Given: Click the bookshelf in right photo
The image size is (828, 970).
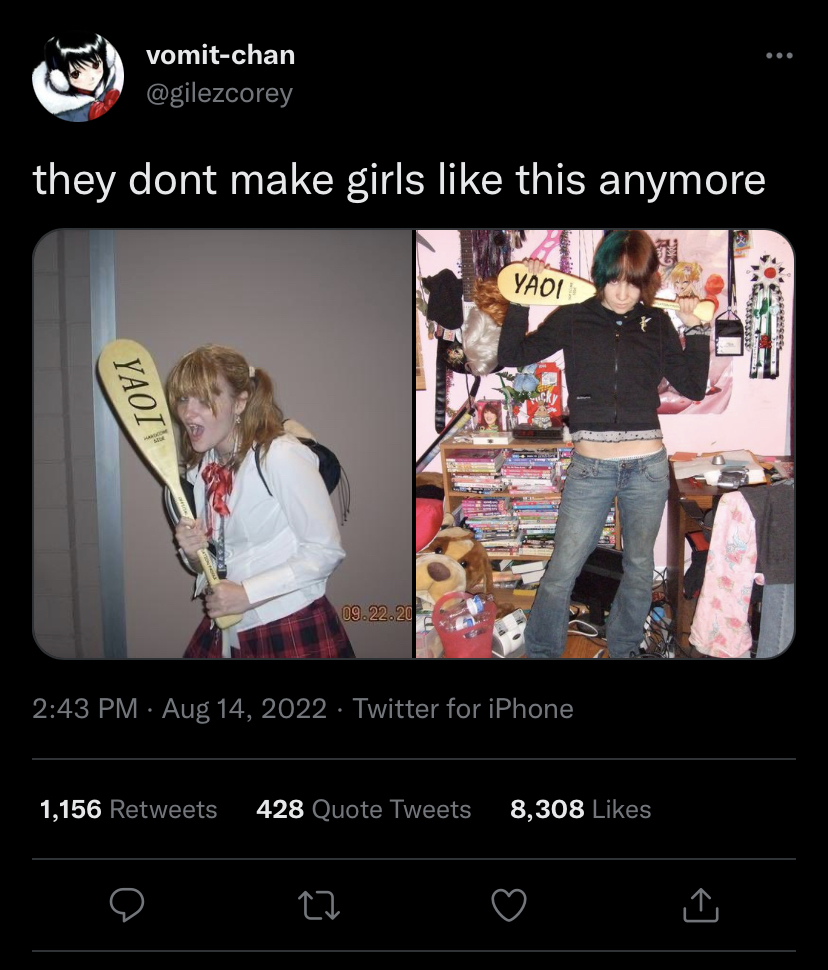Looking at the screenshot, I should tap(507, 501).
